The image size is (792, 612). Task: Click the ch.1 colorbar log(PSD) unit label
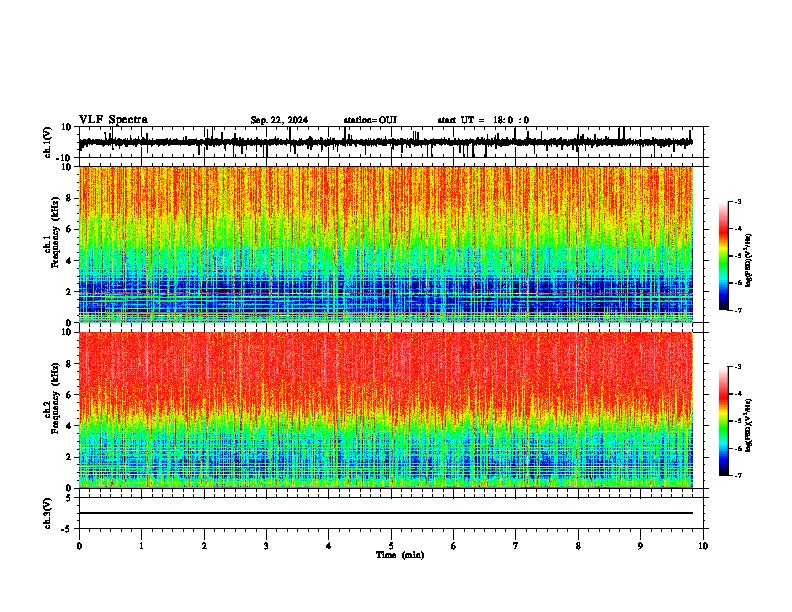(749, 261)
